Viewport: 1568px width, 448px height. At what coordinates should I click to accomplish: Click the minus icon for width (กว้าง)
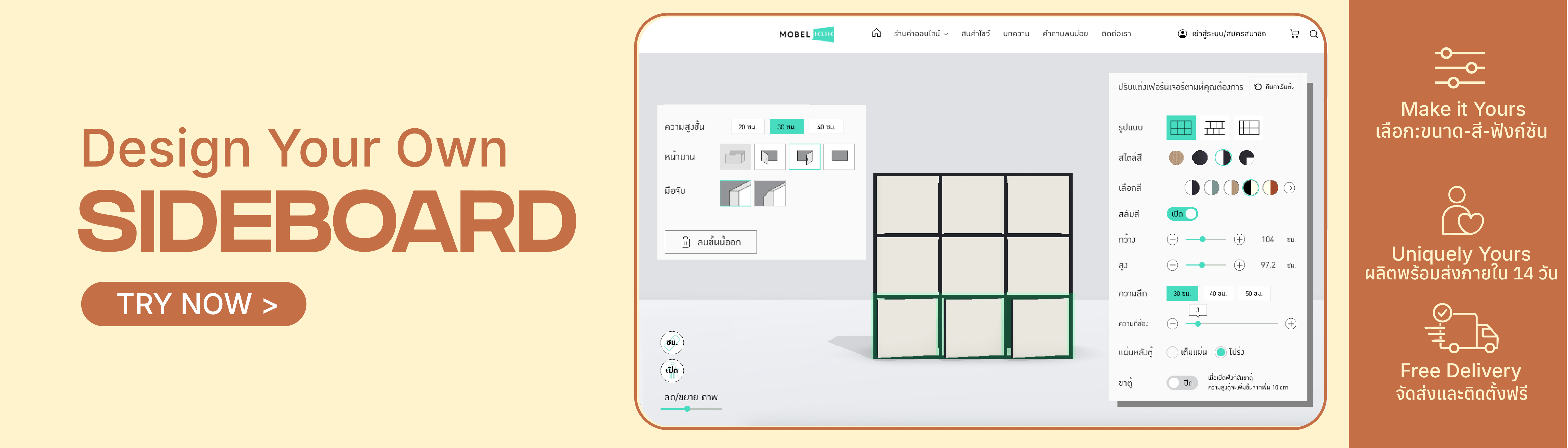point(1172,239)
